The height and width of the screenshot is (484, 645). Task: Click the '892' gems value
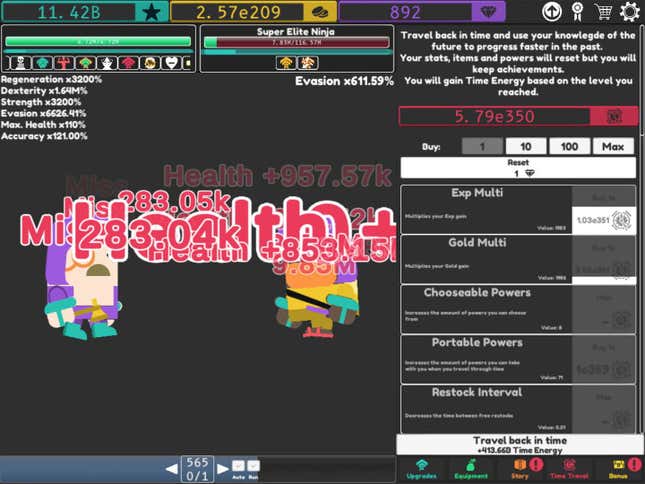[405, 12]
